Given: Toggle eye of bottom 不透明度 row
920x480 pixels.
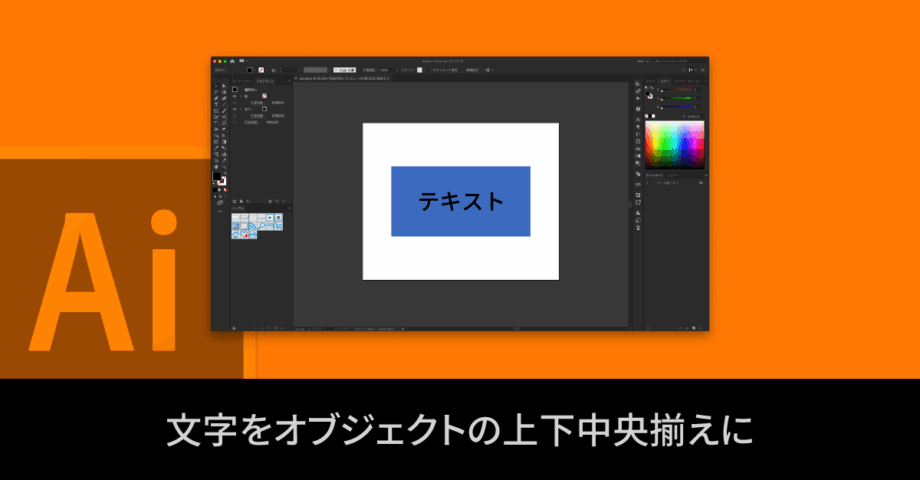Looking at the screenshot, I should point(235,122).
